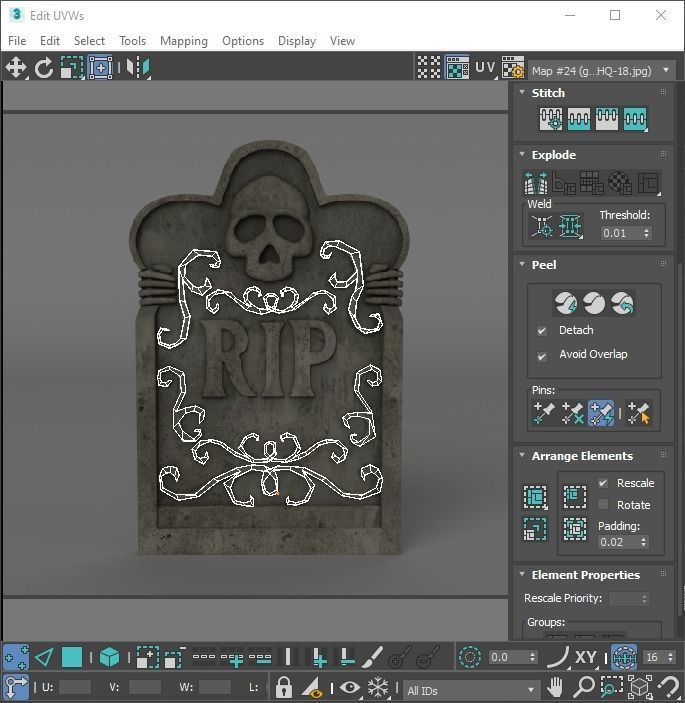
Task: Click the Zoom Region tool
Action: 611,686
